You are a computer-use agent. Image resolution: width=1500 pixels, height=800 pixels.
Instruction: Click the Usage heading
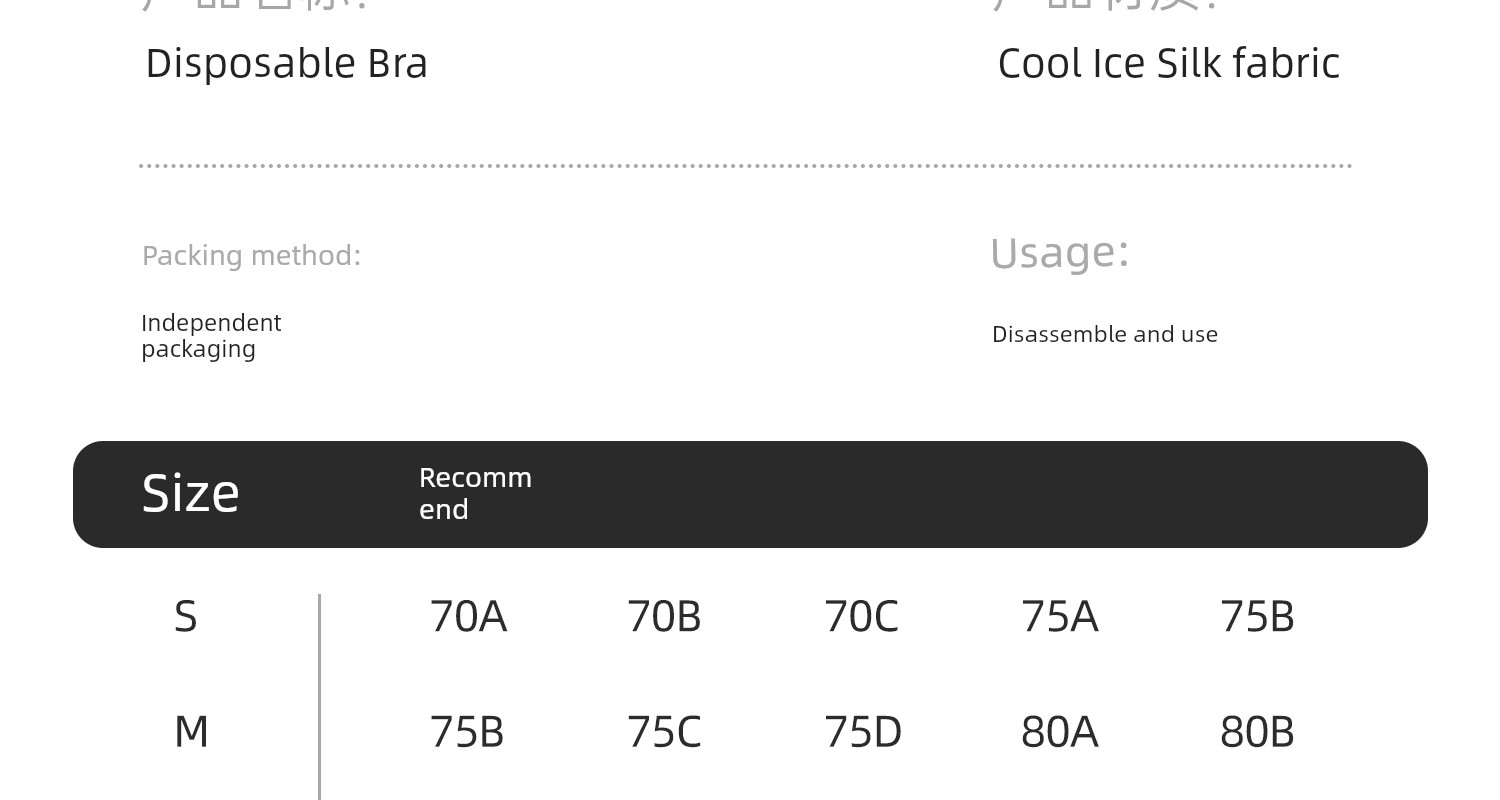[x=1059, y=253]
